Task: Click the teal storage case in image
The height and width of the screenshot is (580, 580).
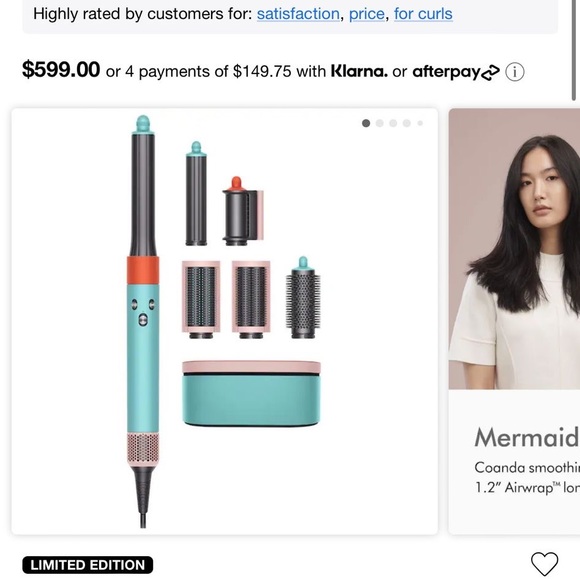Action: [252, 393]
